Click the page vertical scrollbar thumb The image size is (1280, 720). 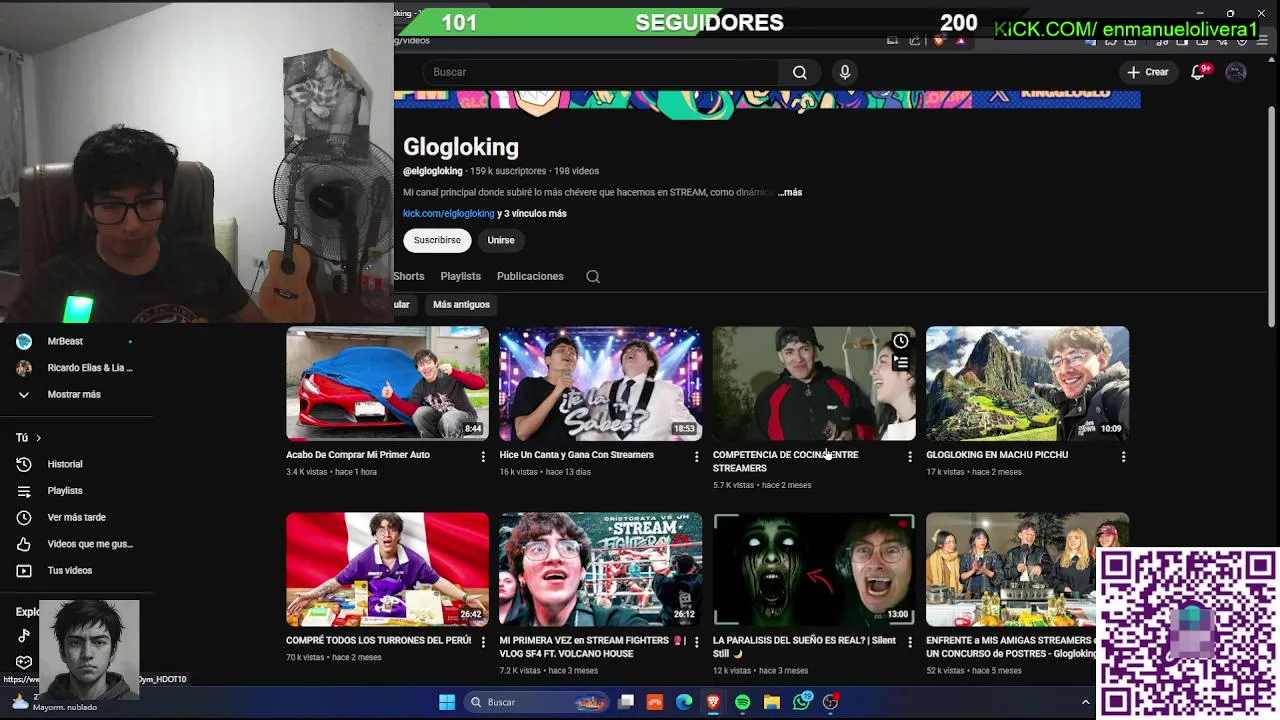coord(1271,214)
